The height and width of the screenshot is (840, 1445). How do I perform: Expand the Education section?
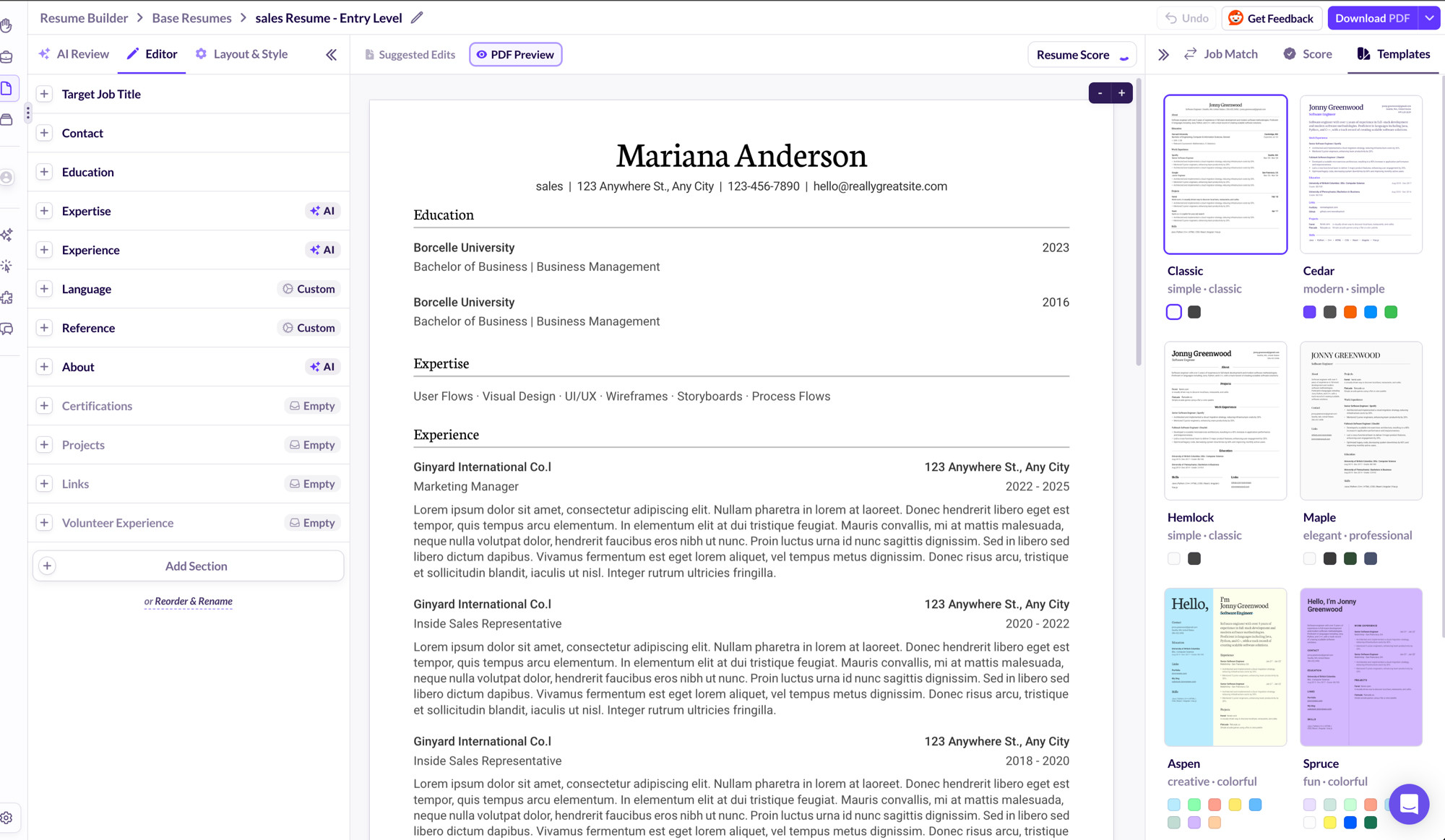44,172
